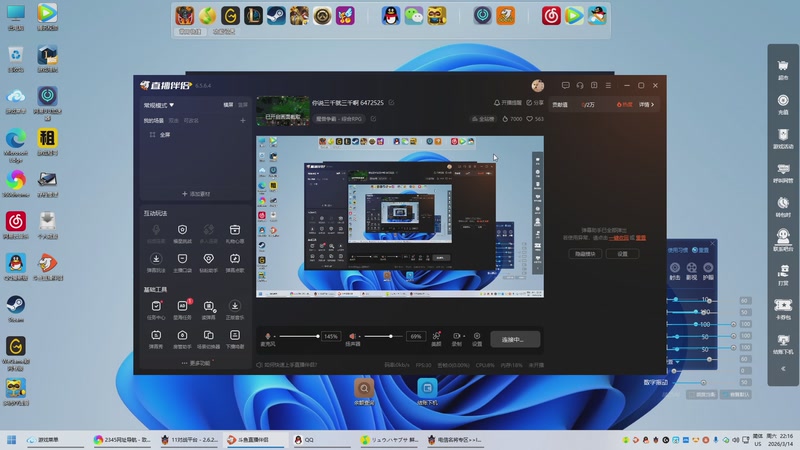Click the 开播提醒 bell notification
Screen dimensions: 800x450
(508, 103)
